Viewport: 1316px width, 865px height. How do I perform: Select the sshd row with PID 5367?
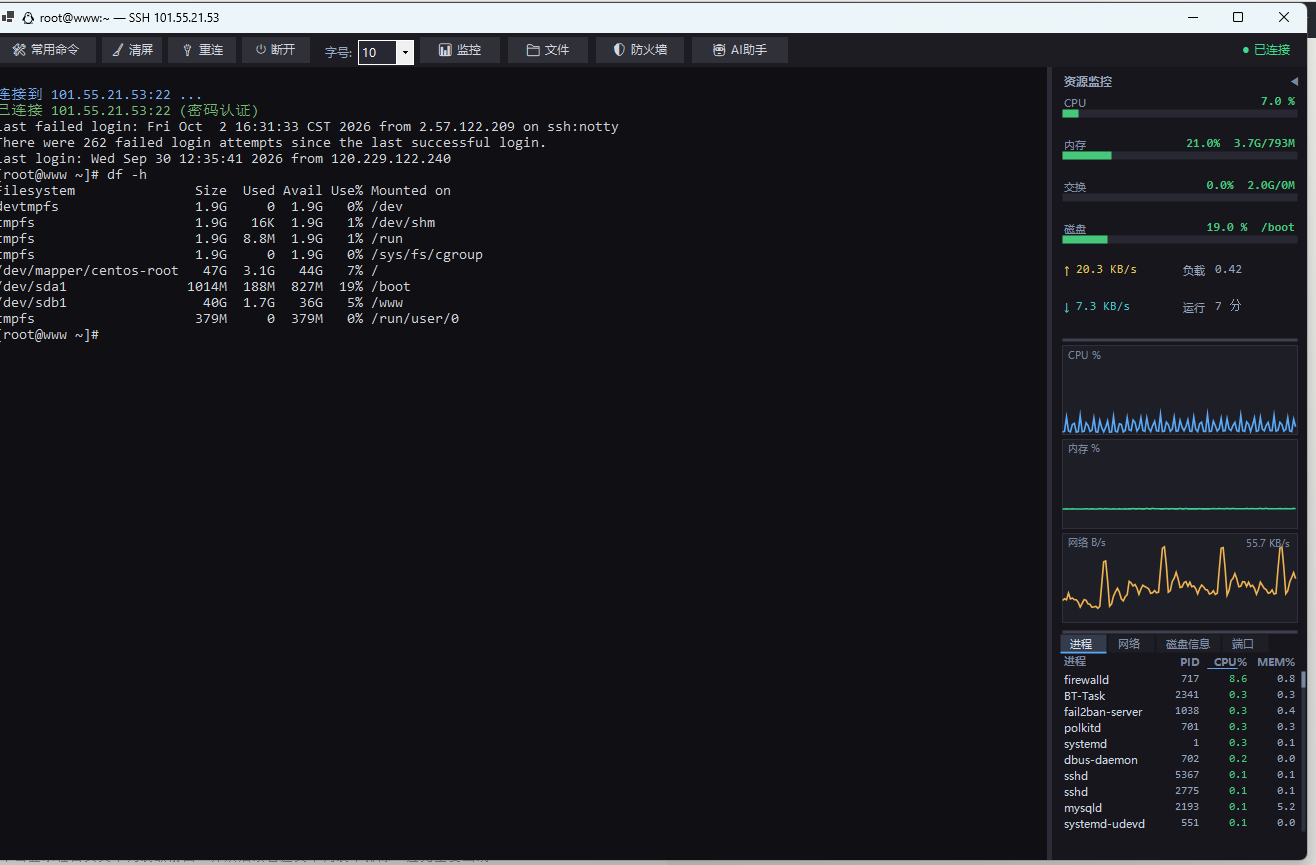point(1180,776)
